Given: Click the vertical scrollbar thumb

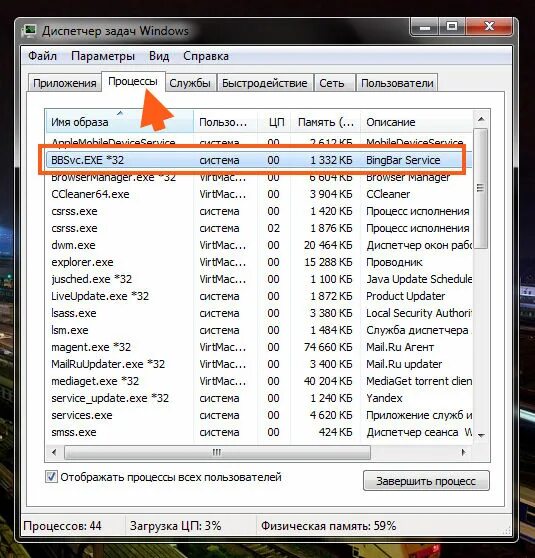Looking at the screenshot, I should pyautogui.click(x=481, y=189).
